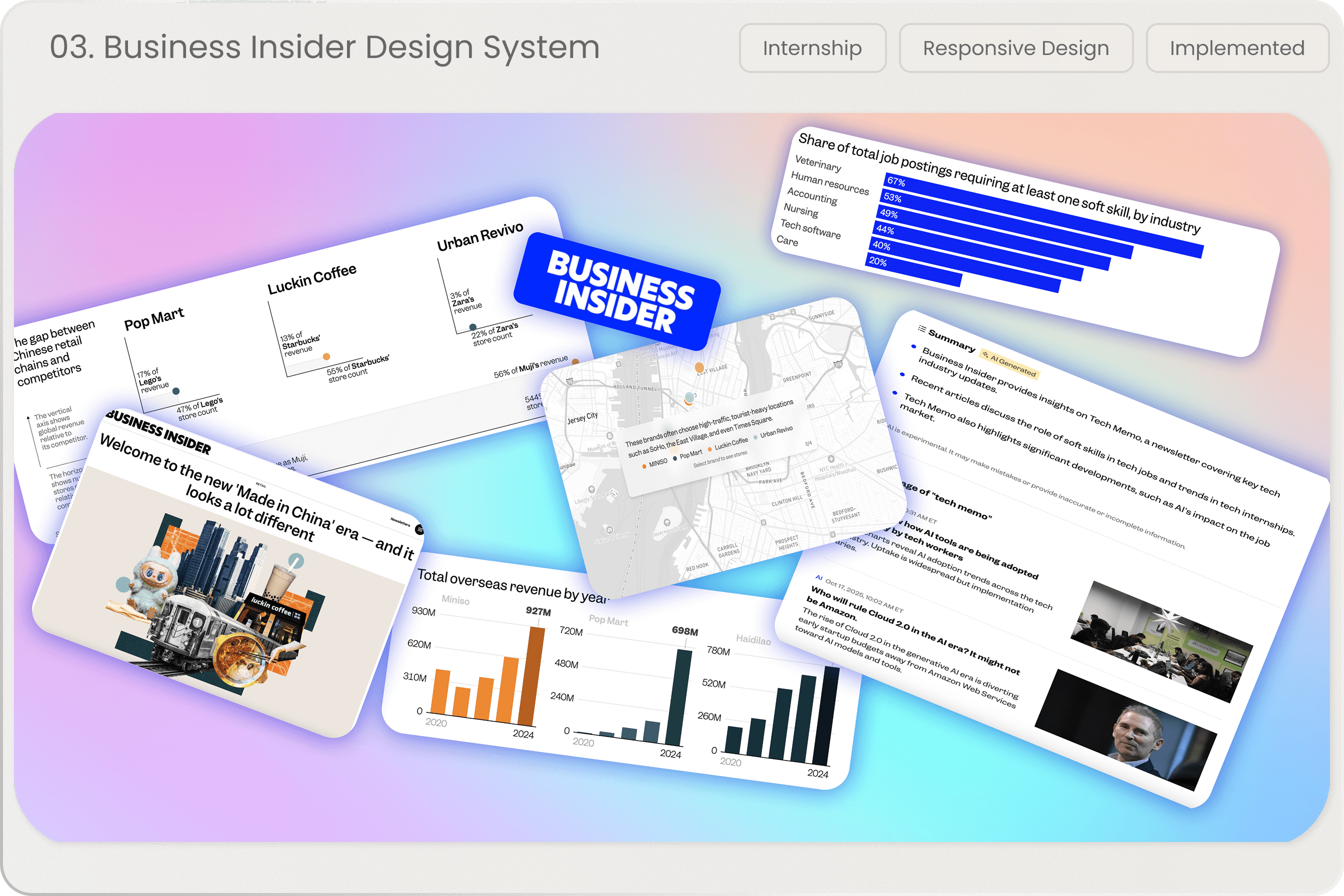Click the 67% Veterinary bar

1043,215
